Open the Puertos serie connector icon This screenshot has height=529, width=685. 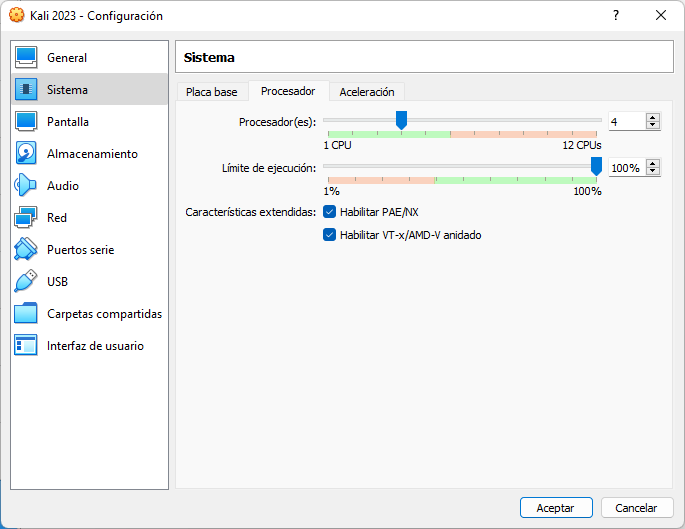pos(26,249)
